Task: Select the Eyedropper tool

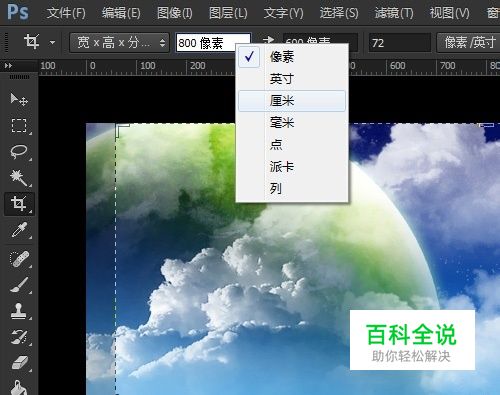Action: pos(19,230)
